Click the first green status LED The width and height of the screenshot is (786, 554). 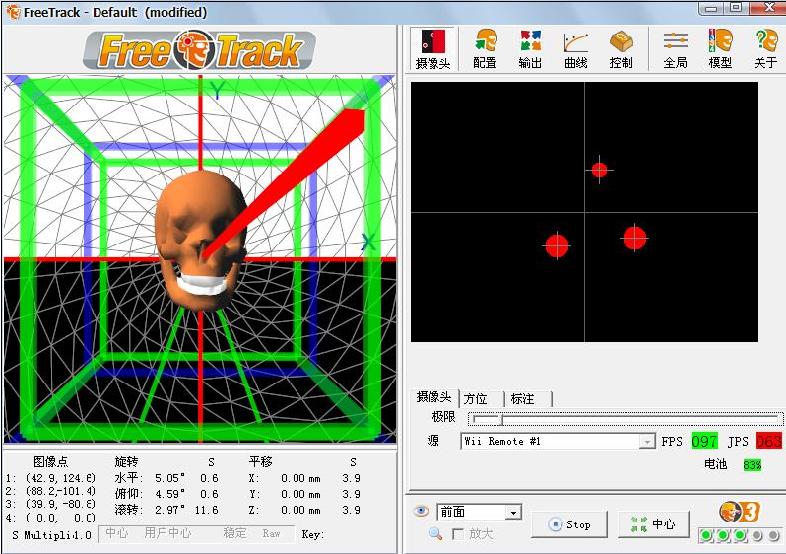click(706, 535)
